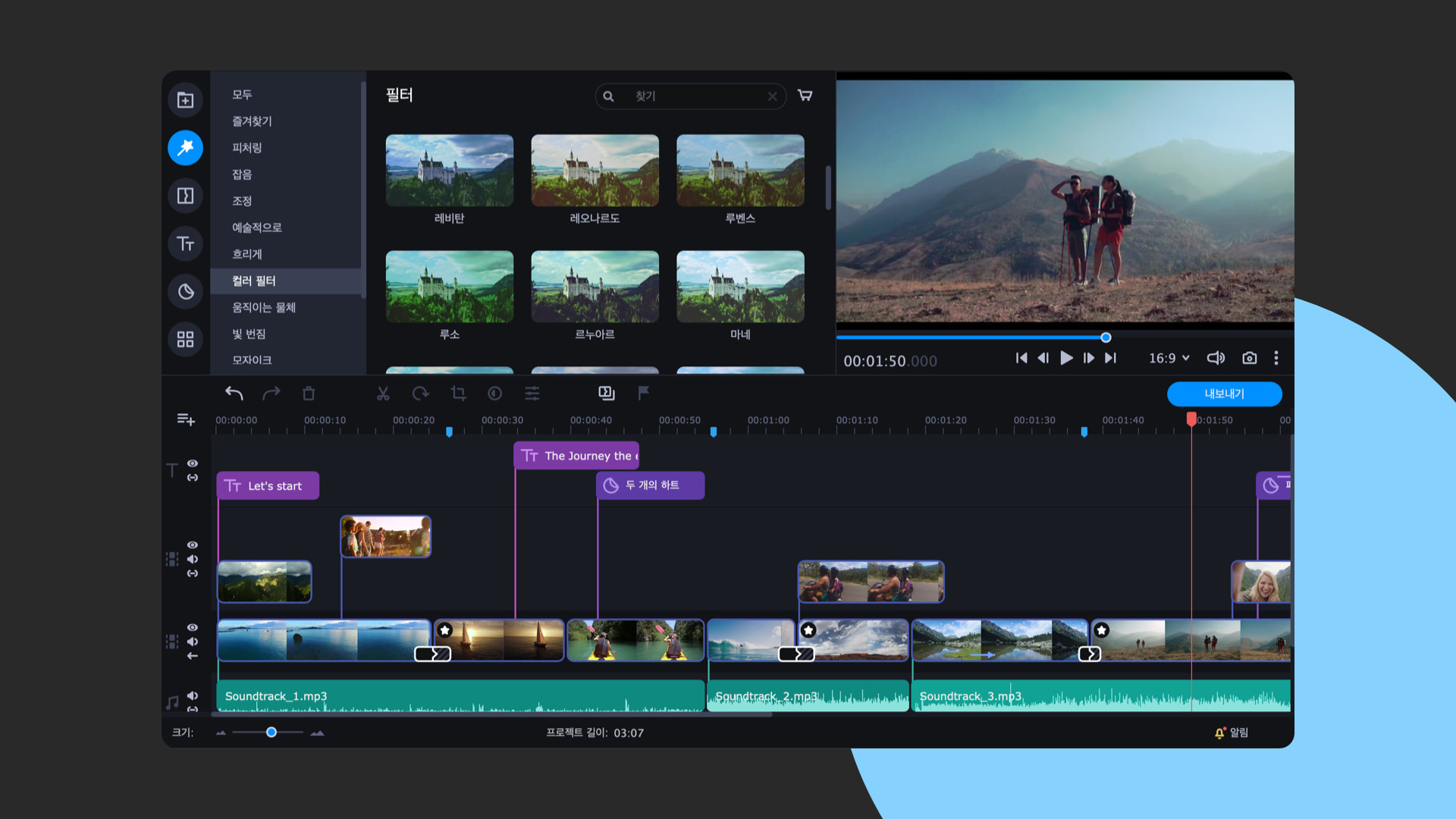Toggle visibility of main video track

pos(193,627)
